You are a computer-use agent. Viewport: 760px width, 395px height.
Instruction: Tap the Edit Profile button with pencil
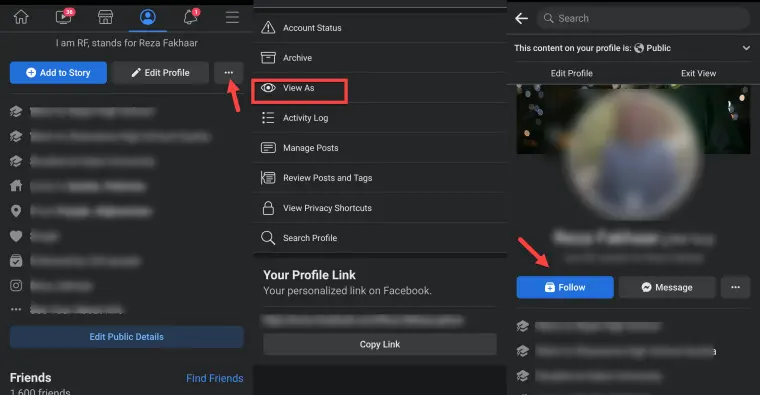[160, 73]
